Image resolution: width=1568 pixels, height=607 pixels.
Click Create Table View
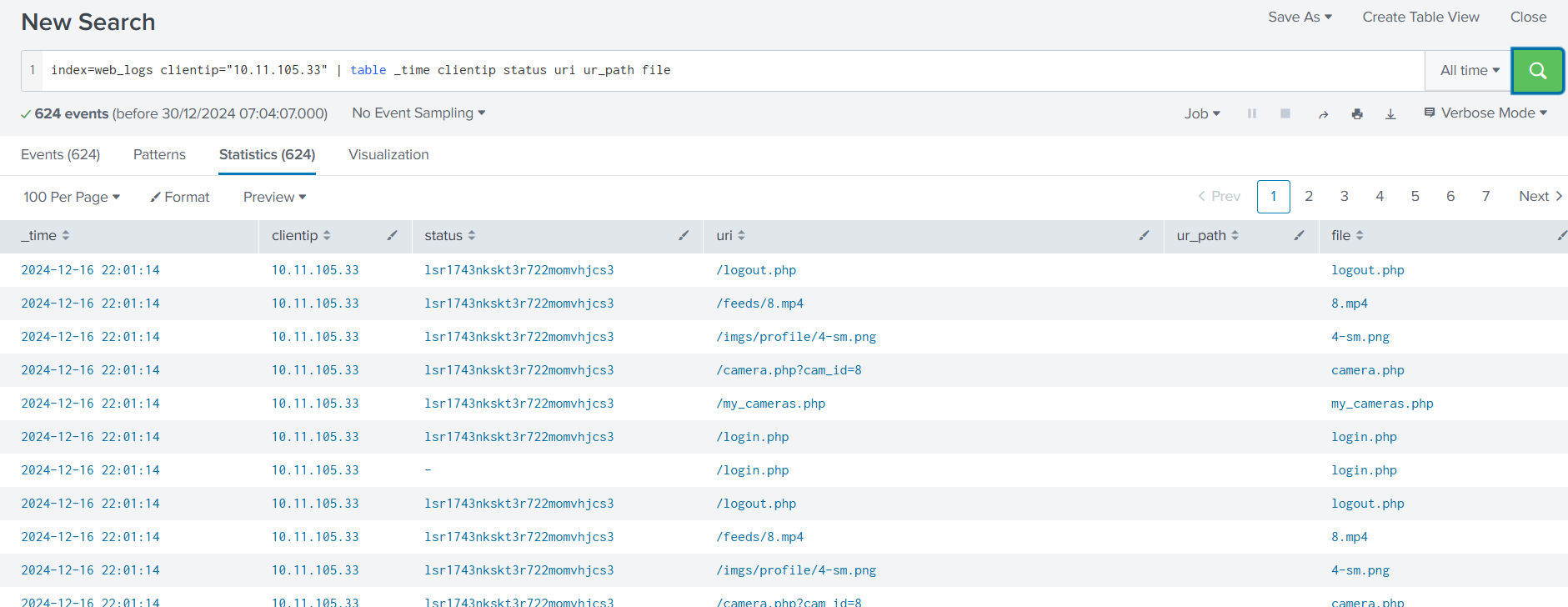pyautogui.click(x=1420, y=17)
